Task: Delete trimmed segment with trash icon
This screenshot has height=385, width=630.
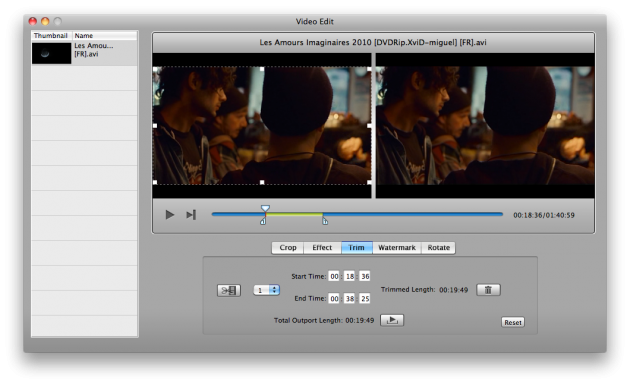Action: [488, 290]
